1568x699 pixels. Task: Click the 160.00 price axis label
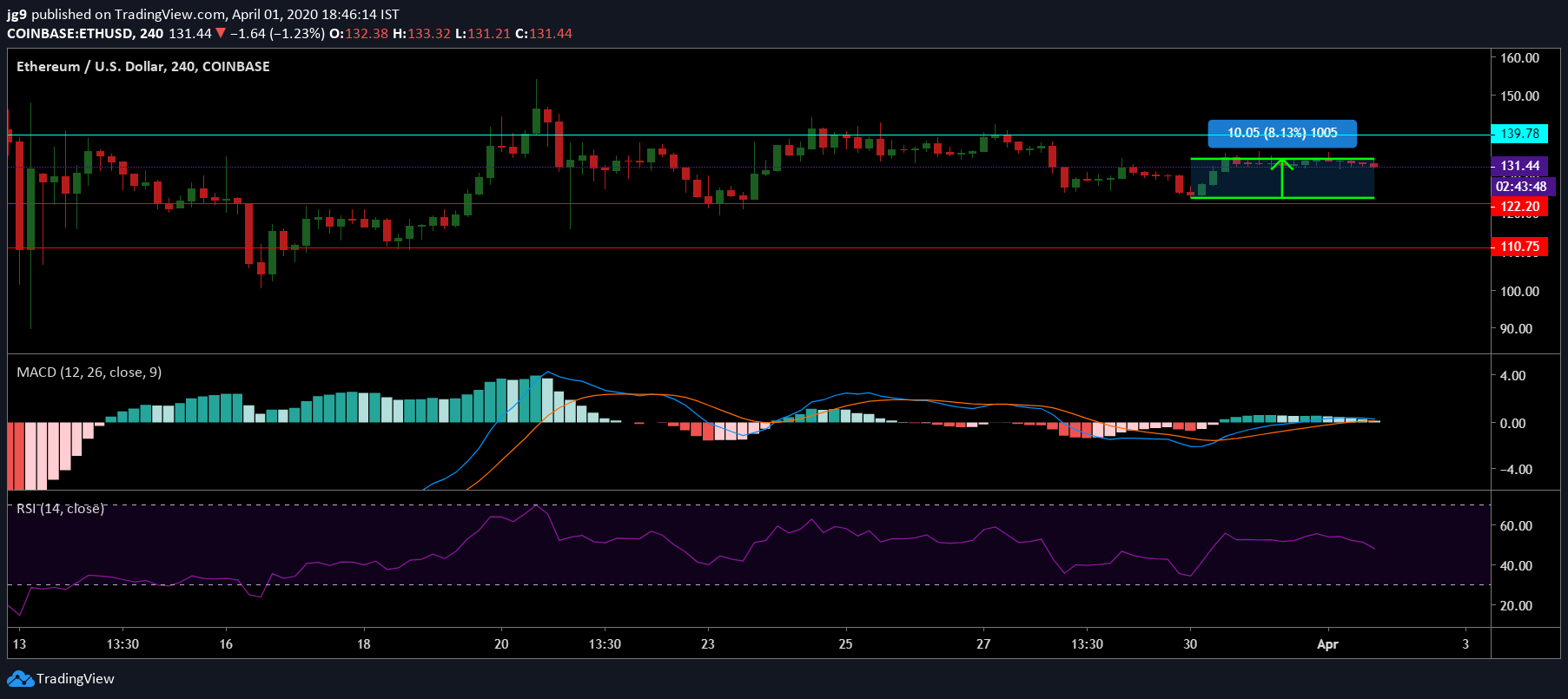pos(1520,58)
